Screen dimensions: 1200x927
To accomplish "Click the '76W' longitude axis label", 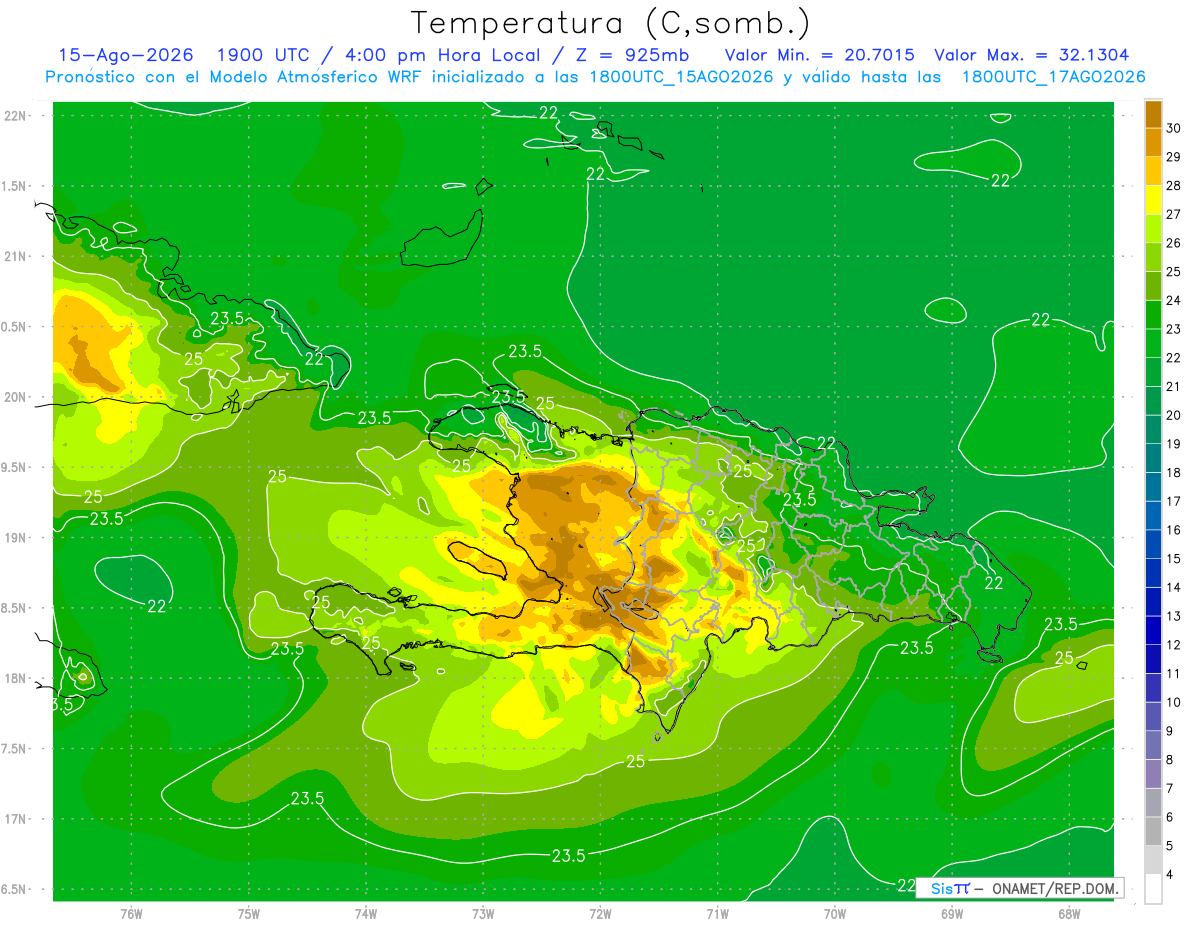I will tap(131, 914).
